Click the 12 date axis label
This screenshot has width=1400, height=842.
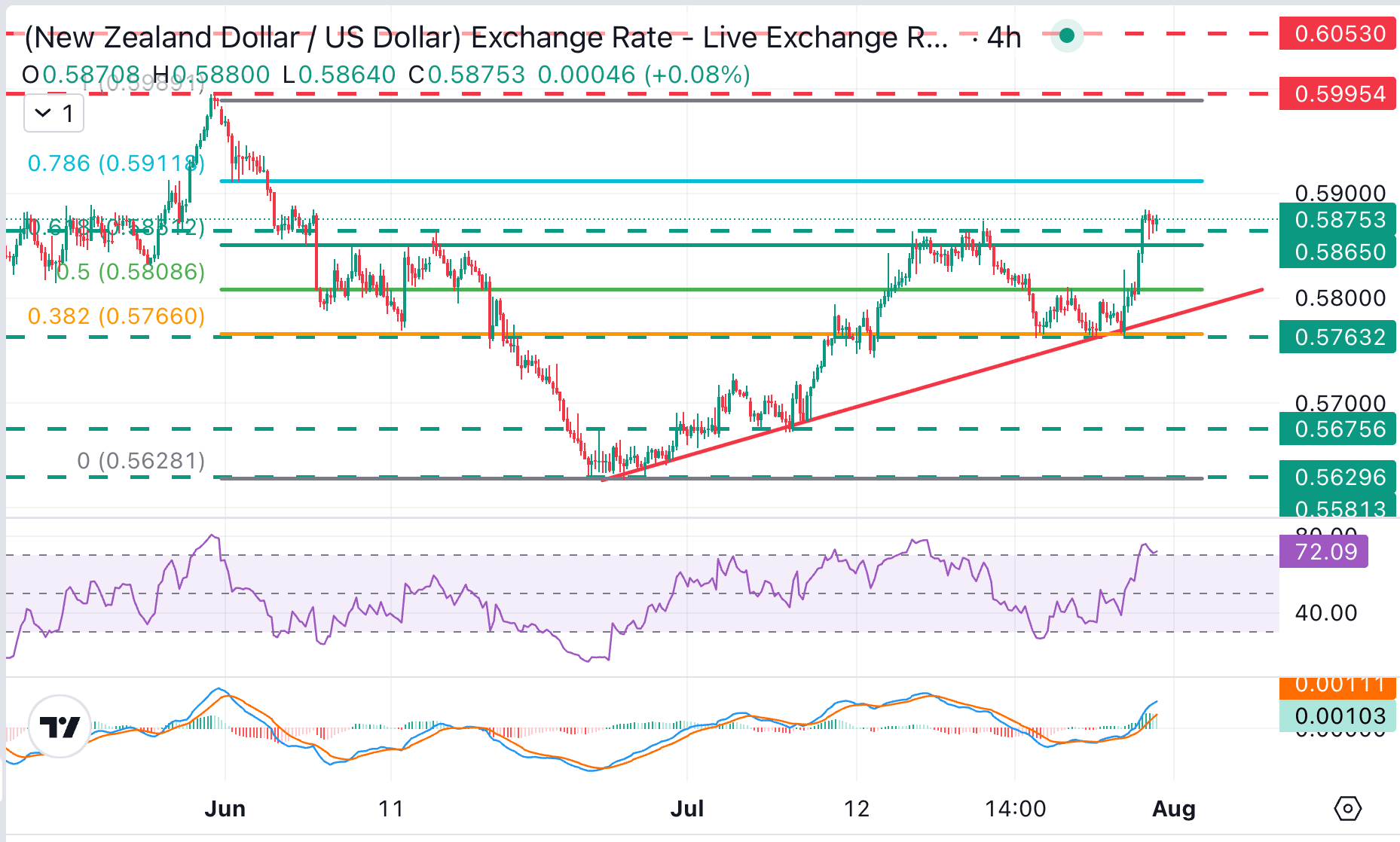click(857, 809)
